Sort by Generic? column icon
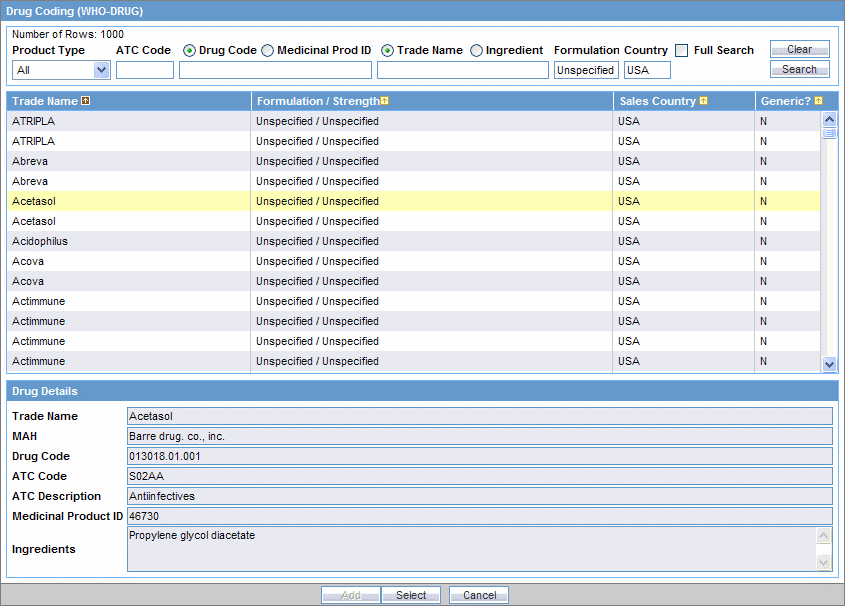Screen dimensions: 845x606 point(819,101)
